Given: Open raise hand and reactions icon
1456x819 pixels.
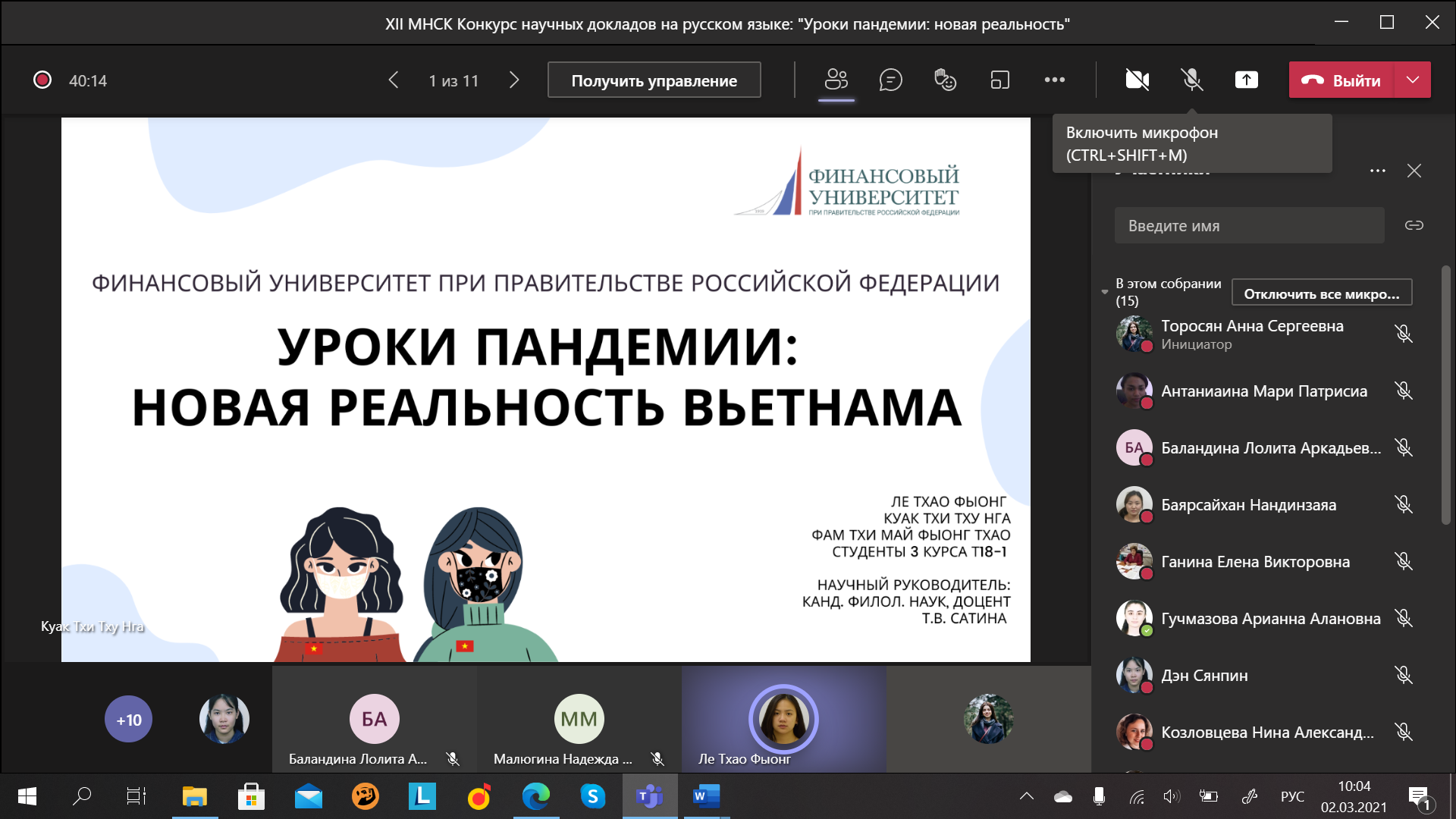Looking at the screenshot, I should tap(945, 80).
